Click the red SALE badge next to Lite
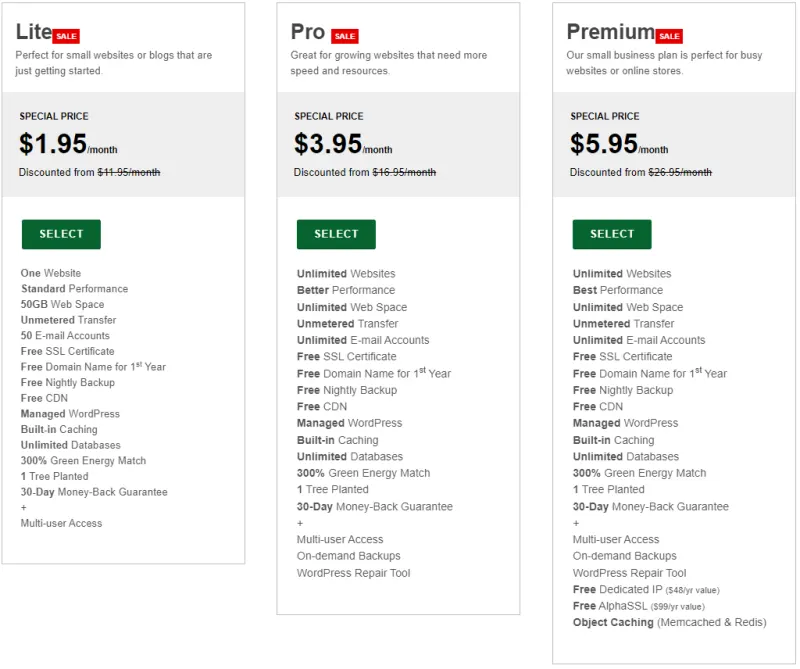The height and width of the screenshot is (669, 800). tap(68, 34)
